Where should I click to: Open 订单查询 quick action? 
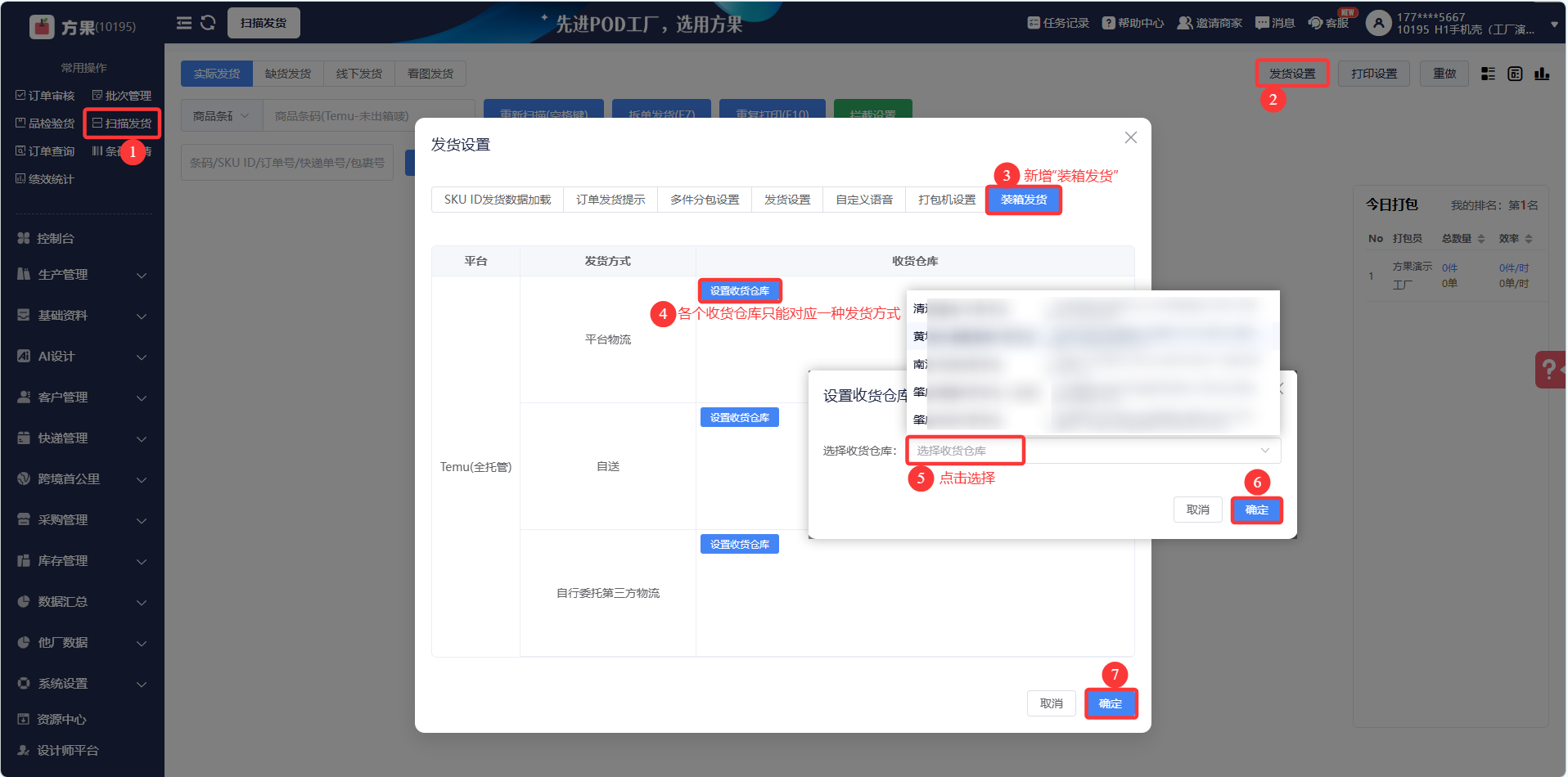tap(45, 151)
